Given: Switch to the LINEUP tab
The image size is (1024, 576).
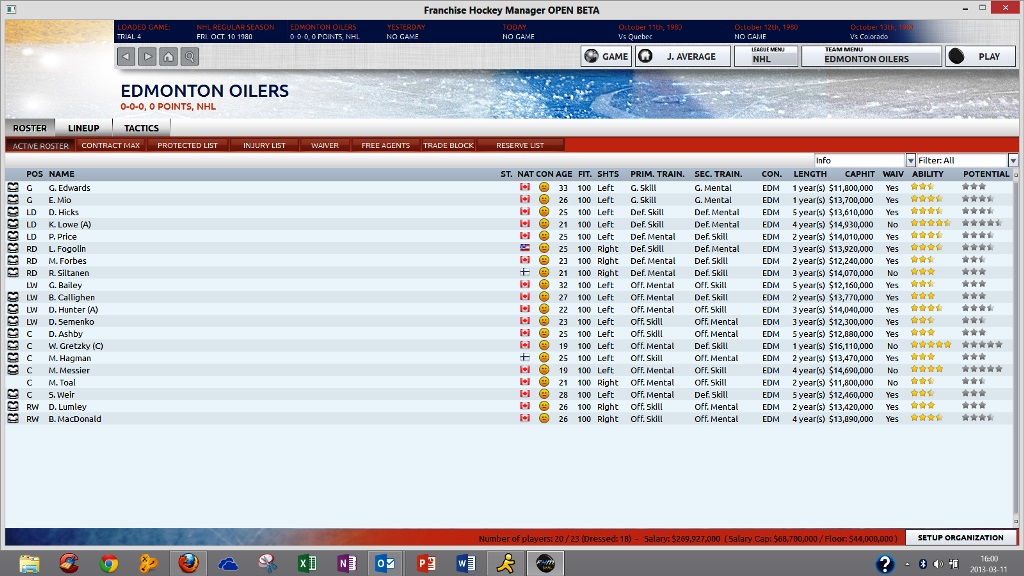Looking at the screenshot, I should 84,128.
